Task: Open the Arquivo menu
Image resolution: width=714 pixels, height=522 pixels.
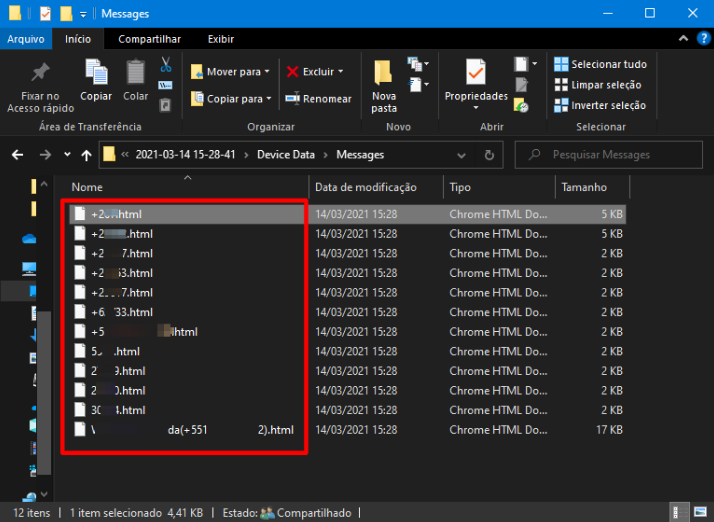Action: pyautogui.click(x=26, y=39)
